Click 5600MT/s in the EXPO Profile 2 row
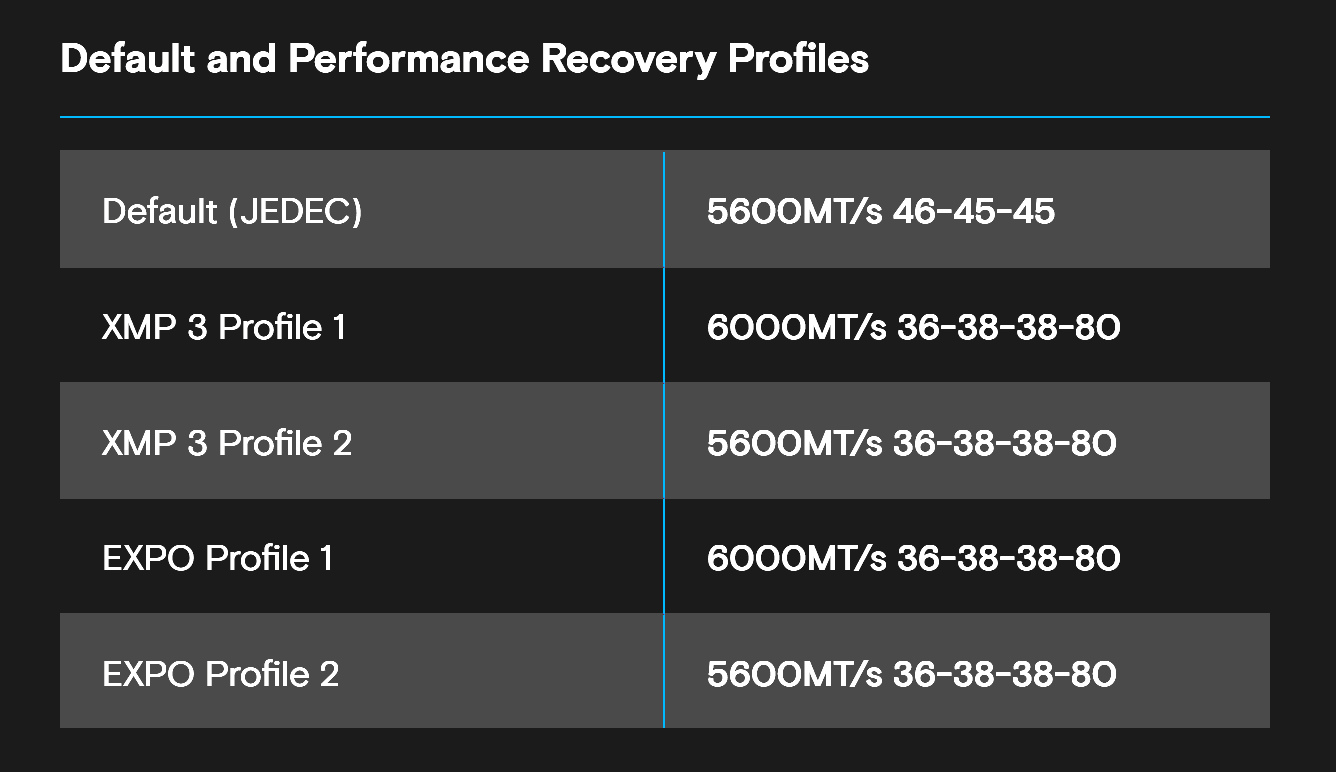 click(x=794, y=674)
